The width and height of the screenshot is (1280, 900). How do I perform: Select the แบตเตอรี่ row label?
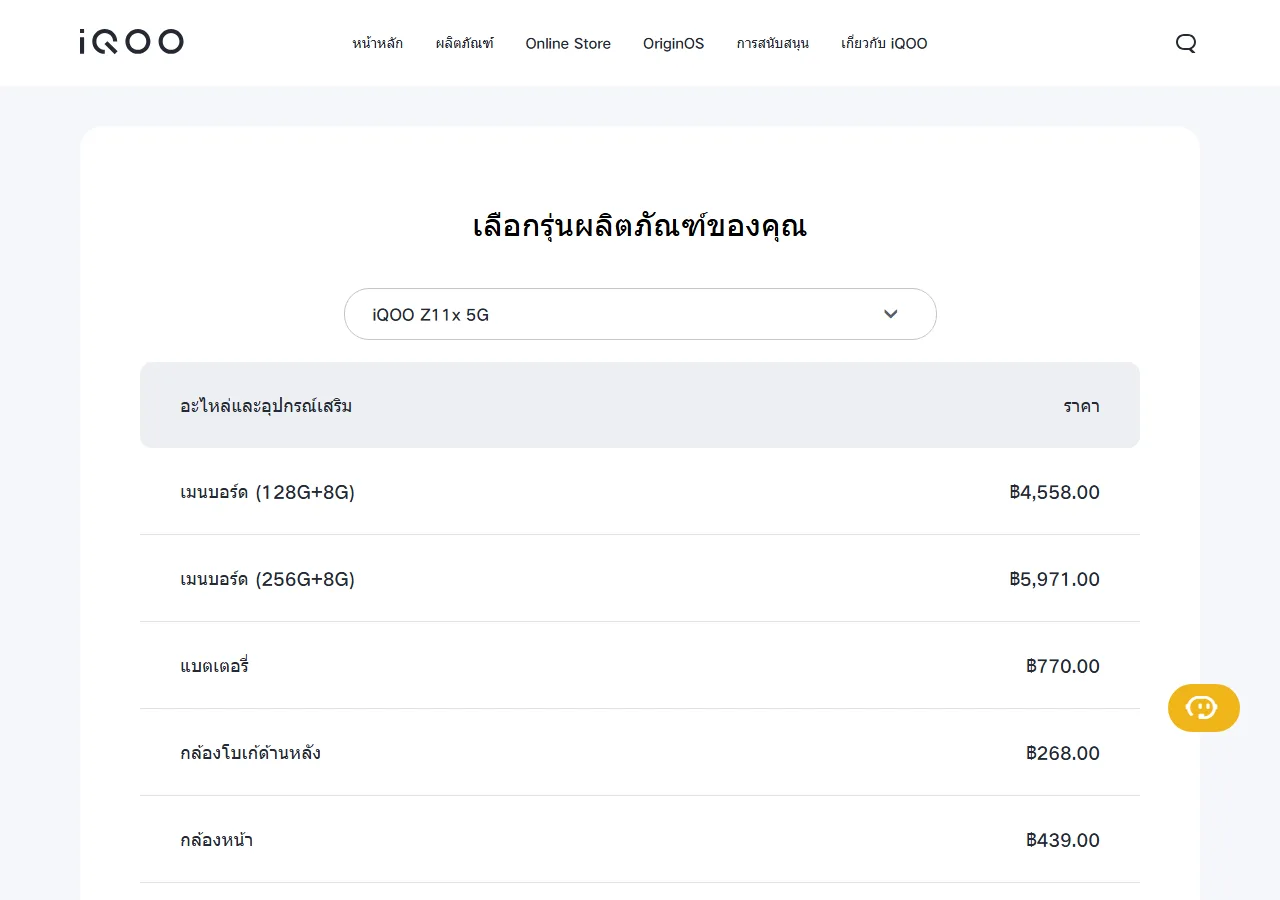pyautogui.click(x=214, y=666)
